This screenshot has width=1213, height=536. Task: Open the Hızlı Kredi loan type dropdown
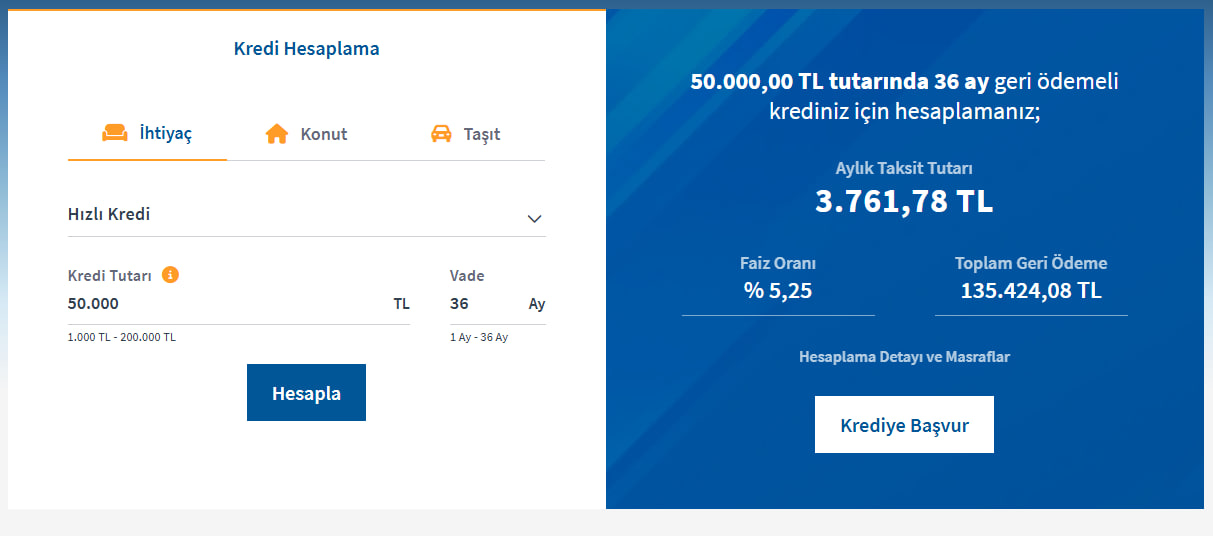(x=300, y=214)
